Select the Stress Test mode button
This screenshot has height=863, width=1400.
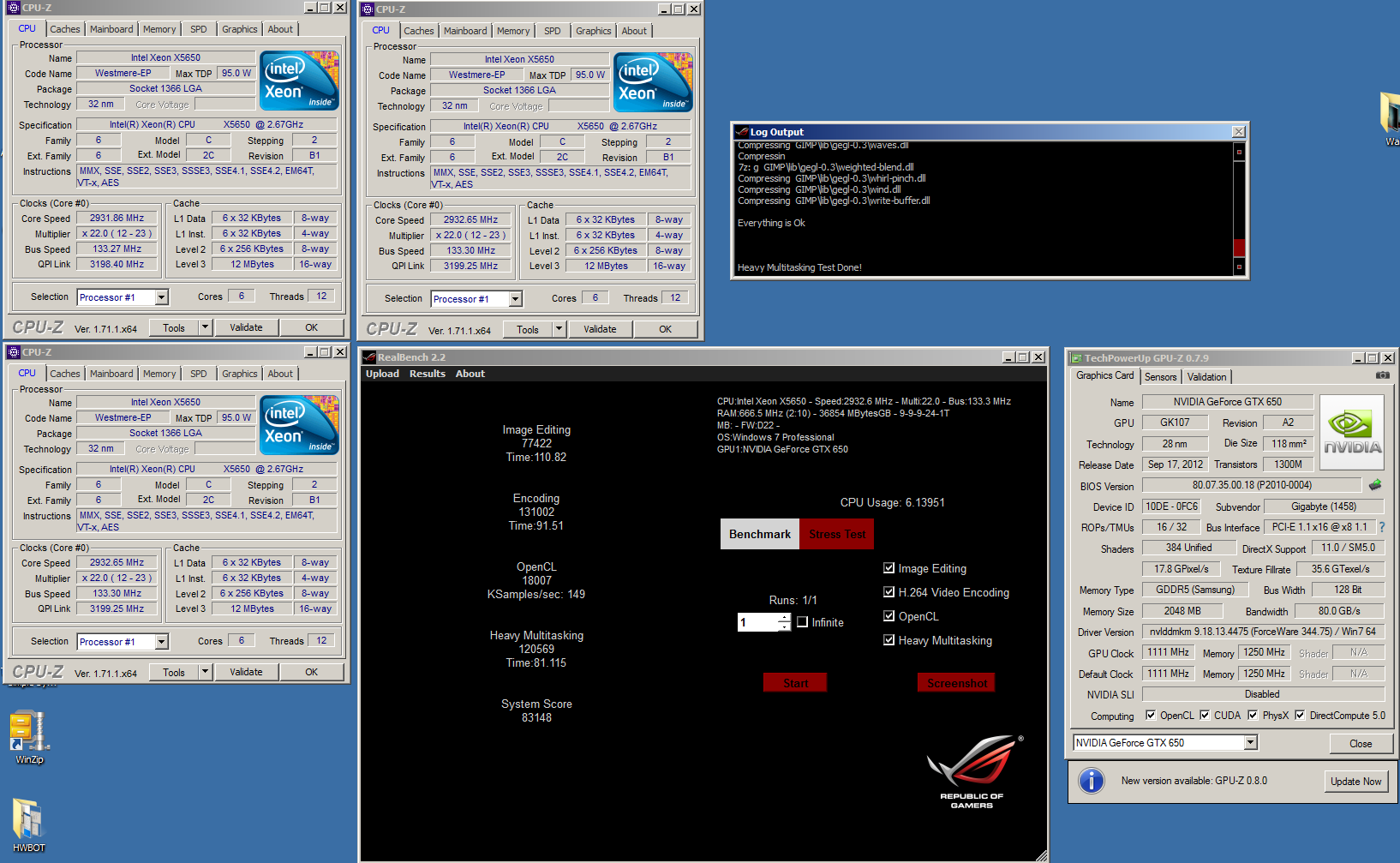click(837, 534)
